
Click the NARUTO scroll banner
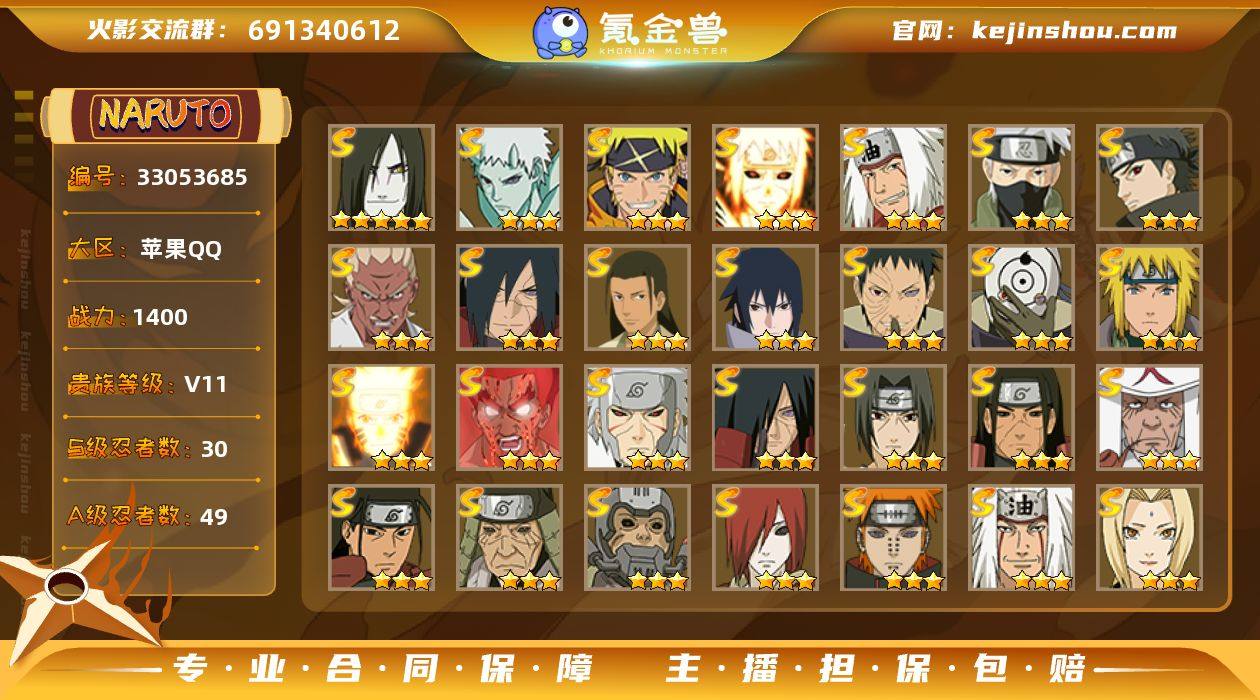tap(165, 114)
